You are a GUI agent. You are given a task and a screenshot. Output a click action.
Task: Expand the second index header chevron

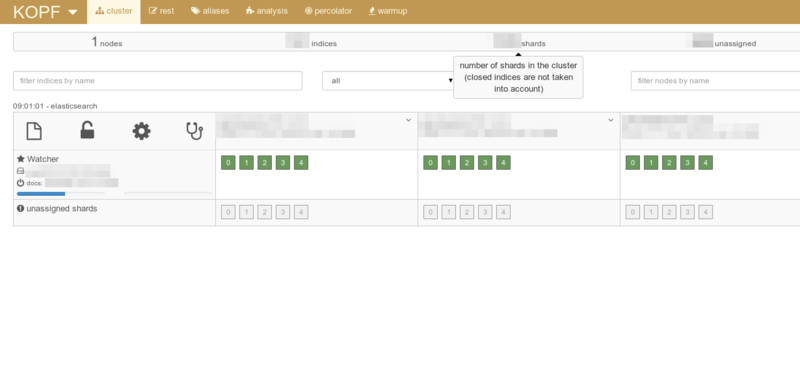point(611,120)
